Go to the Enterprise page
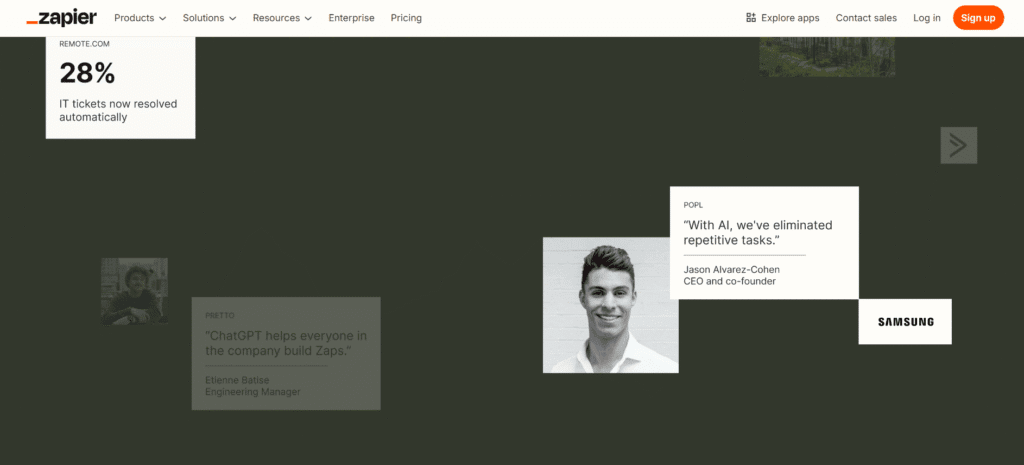 point(351,18)
